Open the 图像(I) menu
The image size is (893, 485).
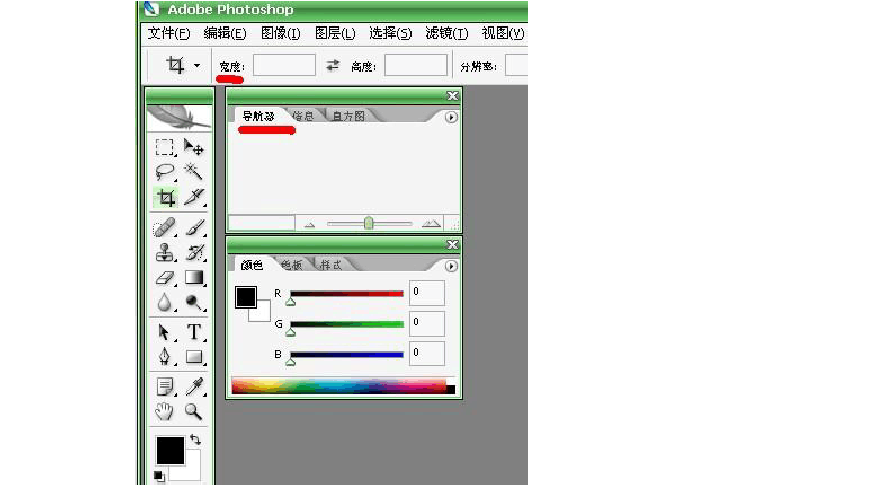point(280,33)
